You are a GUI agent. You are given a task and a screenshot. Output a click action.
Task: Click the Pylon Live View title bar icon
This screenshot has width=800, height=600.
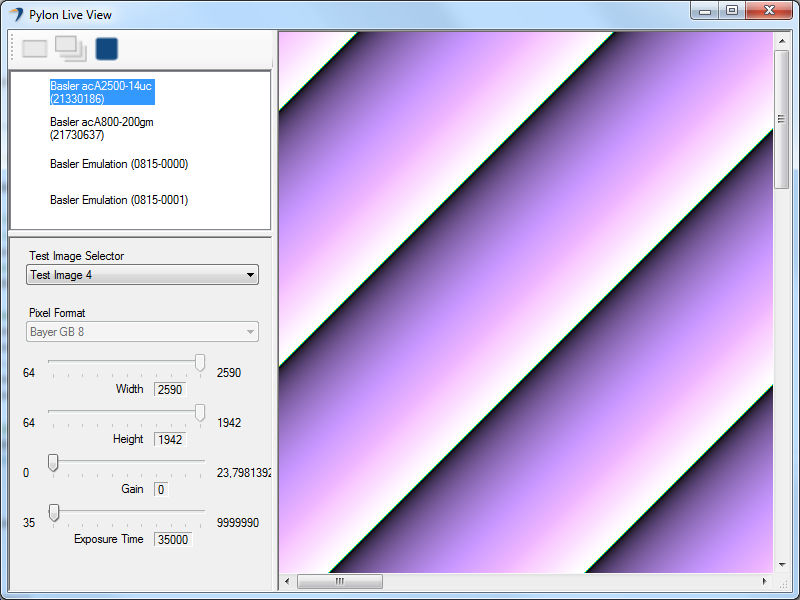pyautogui.click(x=16, y=15)
